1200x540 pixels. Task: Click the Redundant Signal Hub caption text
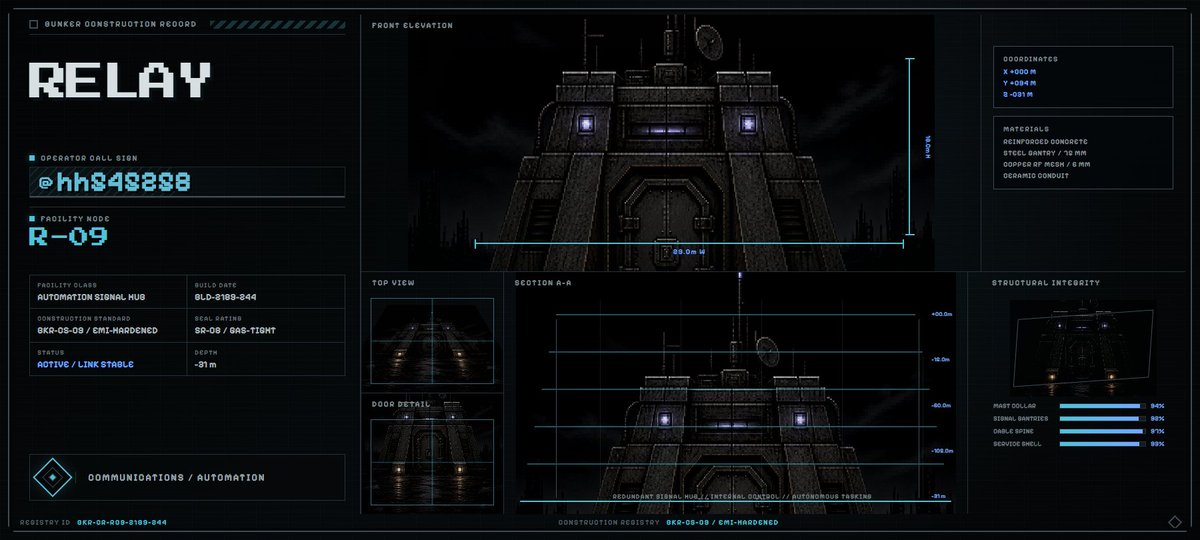click(x=741, y=496)
